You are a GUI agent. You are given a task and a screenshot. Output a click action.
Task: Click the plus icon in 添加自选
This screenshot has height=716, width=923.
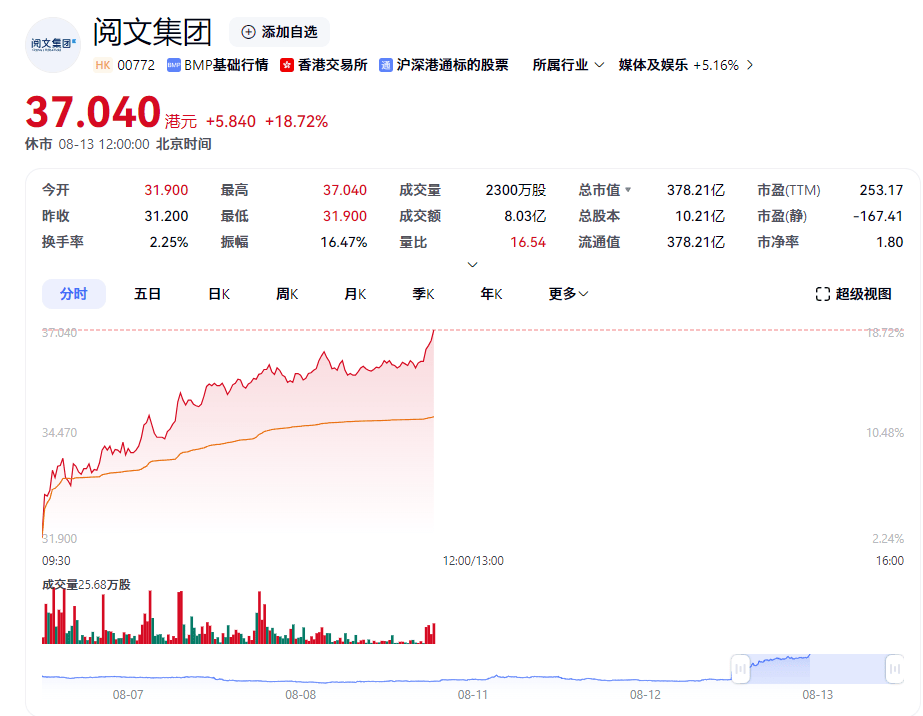(x=248, y=32)
